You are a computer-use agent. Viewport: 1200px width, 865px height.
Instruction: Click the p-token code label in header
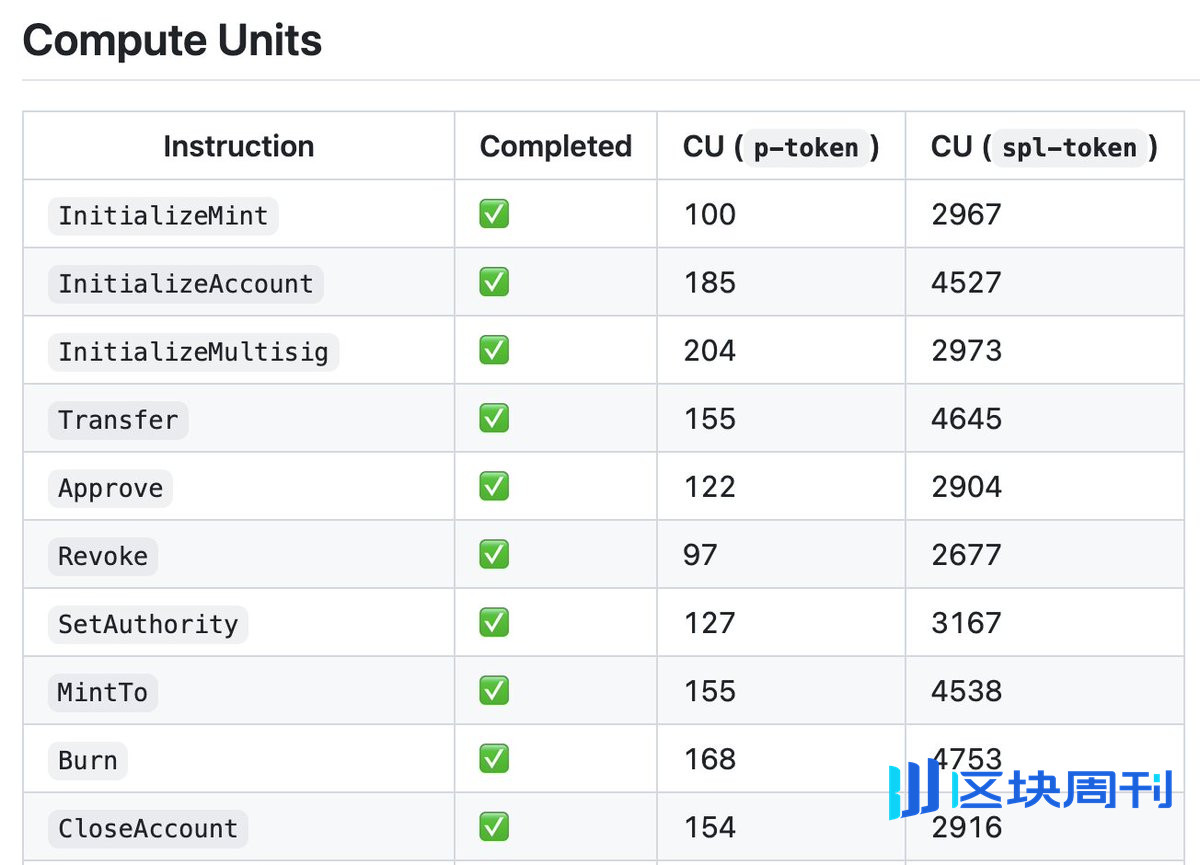coord(806,148)
